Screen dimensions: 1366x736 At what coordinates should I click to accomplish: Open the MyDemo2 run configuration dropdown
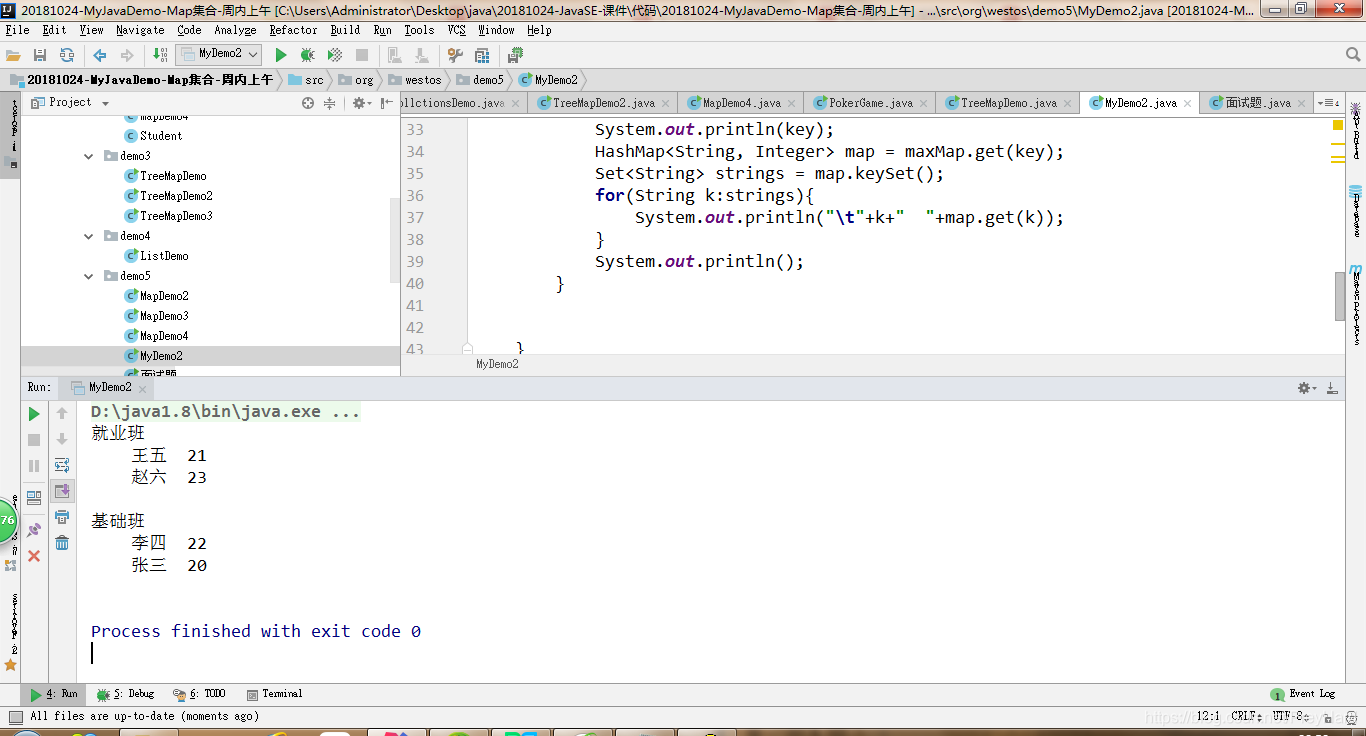coord(219,54)
